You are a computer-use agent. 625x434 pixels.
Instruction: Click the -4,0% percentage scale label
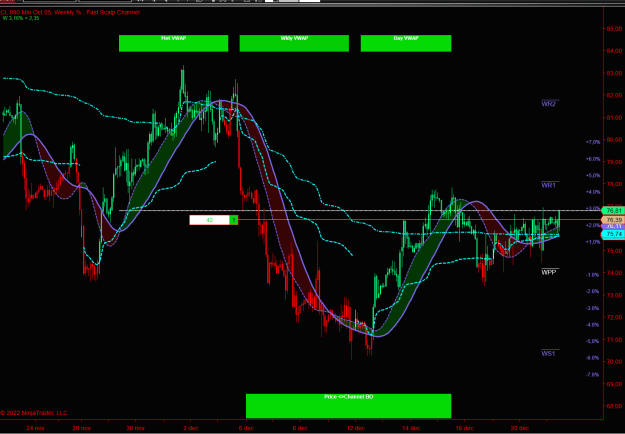pyautogui.click(x=593, y=325)
